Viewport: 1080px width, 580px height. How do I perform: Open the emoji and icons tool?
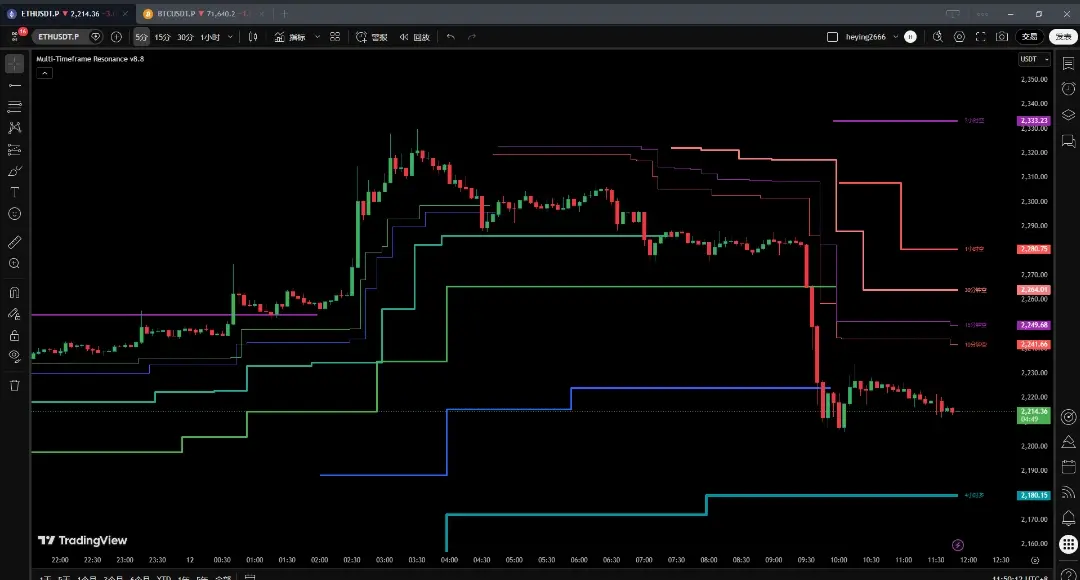(x=14, y=214)
